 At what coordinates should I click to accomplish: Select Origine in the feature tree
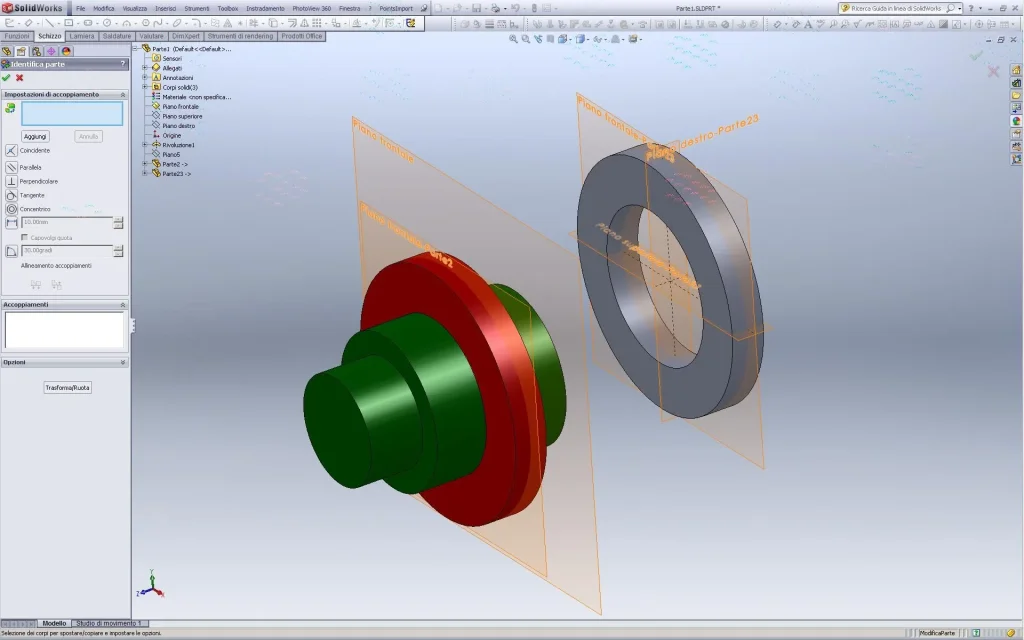point(172,135)
